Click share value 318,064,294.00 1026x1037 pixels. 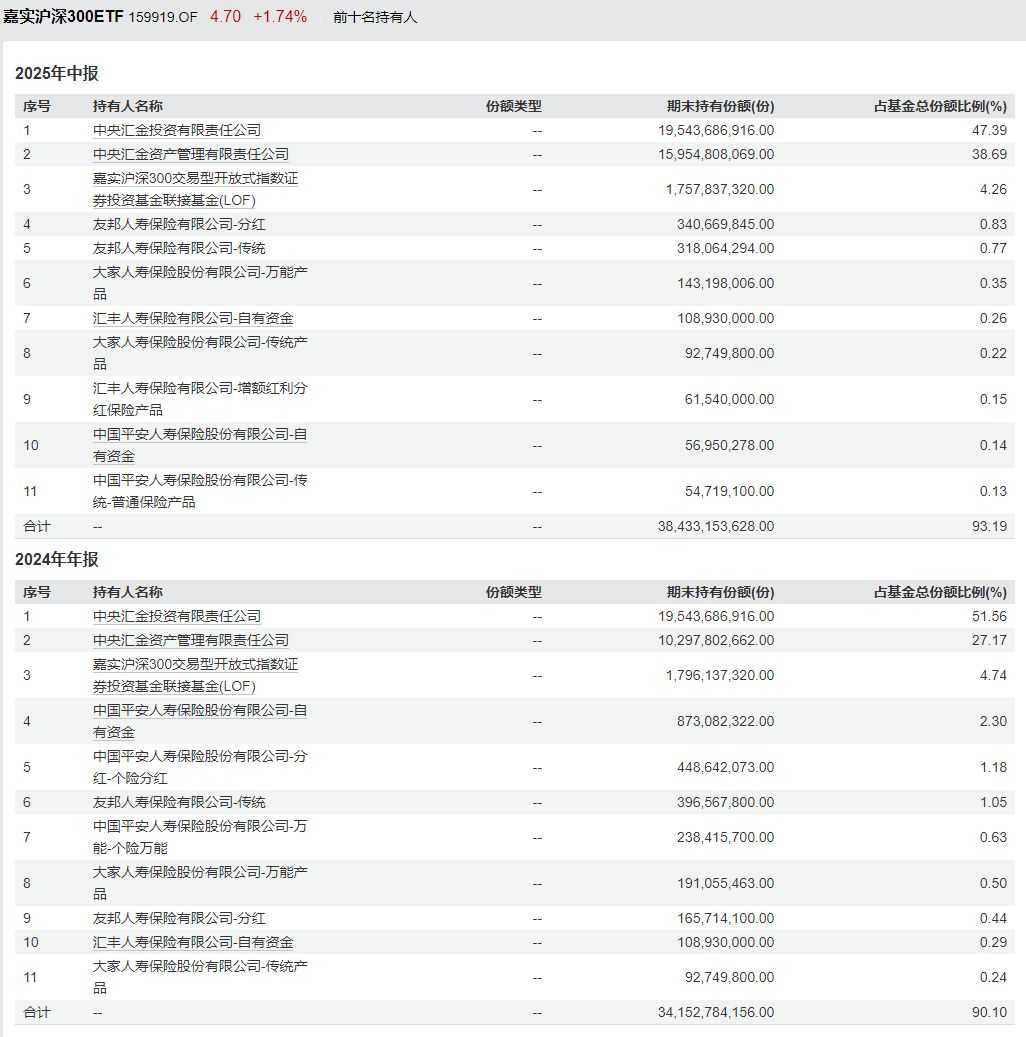[x=726, y=248]
